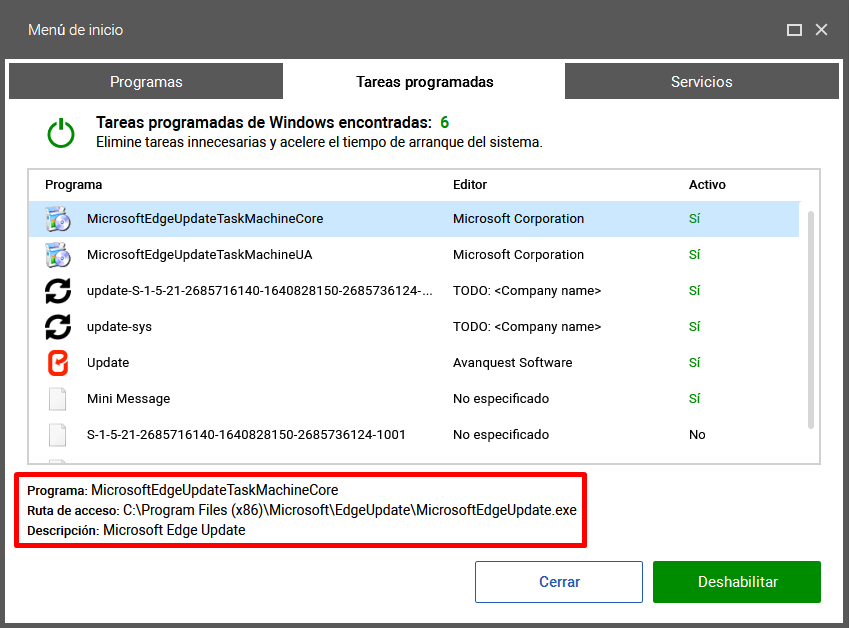Click the green power icon in header
Image resolution: width=849 pixels, height=628 pixels.
pyautogui.click(x=61, y=133)
